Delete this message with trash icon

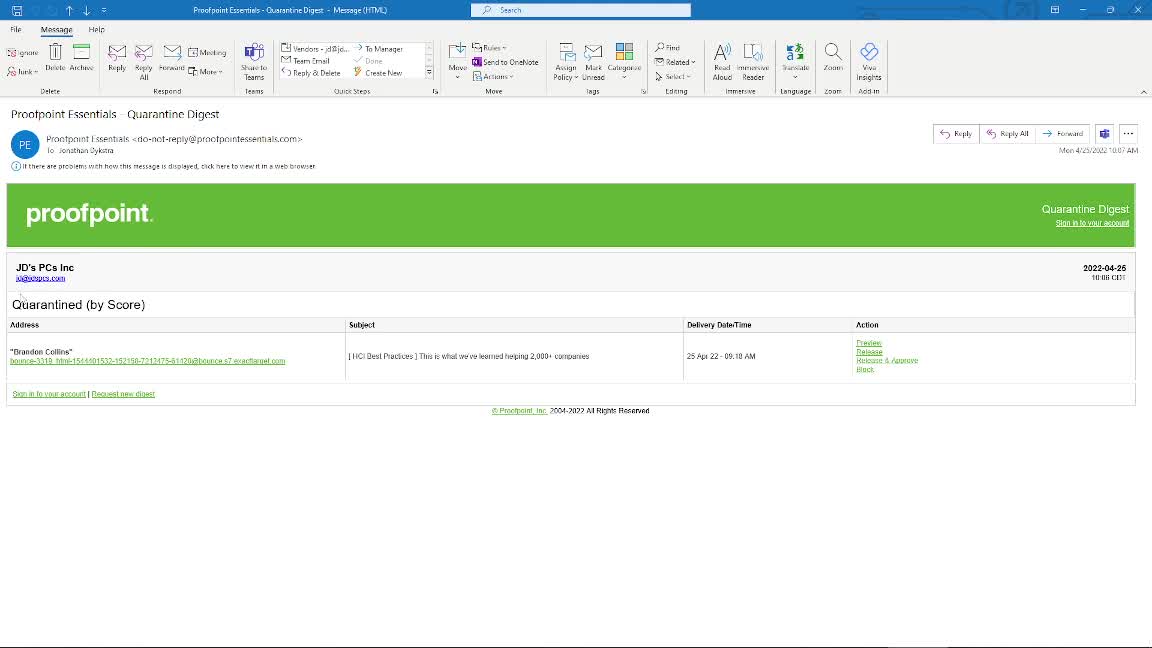(55, 57)
